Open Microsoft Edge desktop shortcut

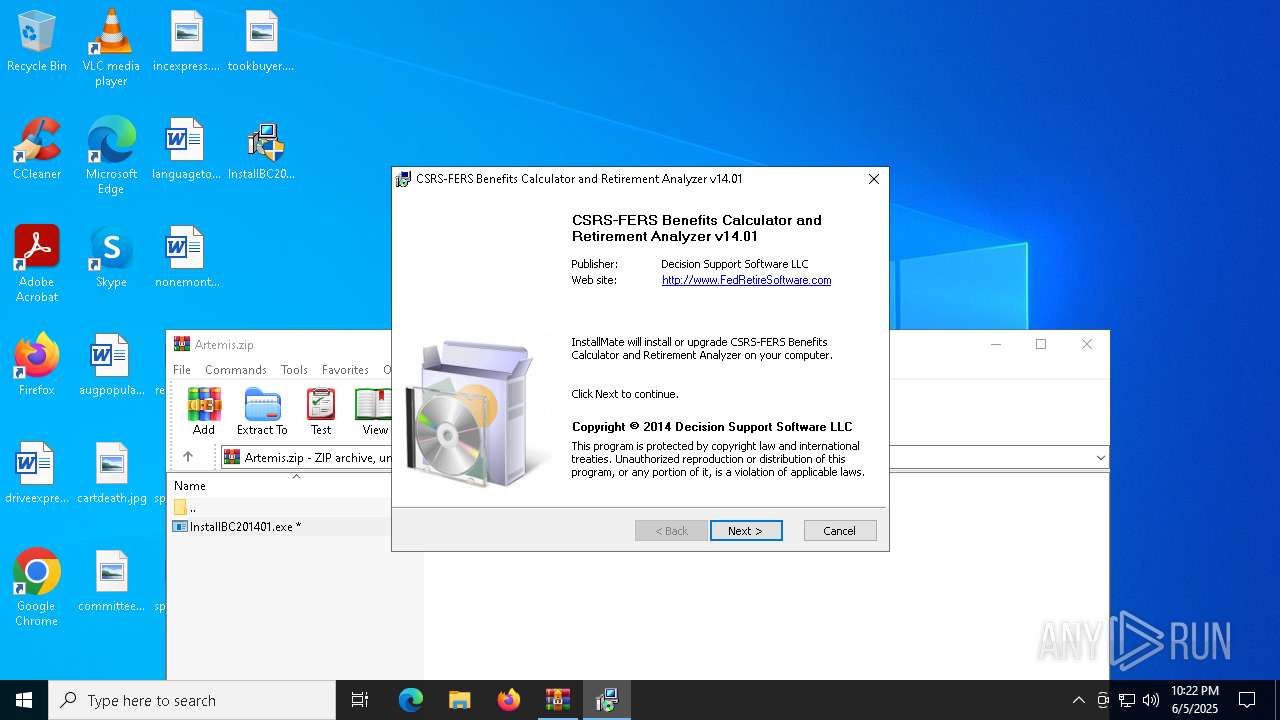111,156
